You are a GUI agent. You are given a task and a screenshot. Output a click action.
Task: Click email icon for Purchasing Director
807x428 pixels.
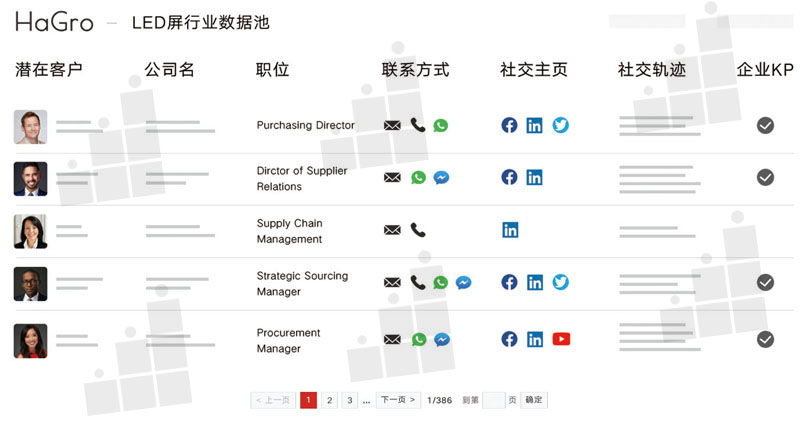392,126
